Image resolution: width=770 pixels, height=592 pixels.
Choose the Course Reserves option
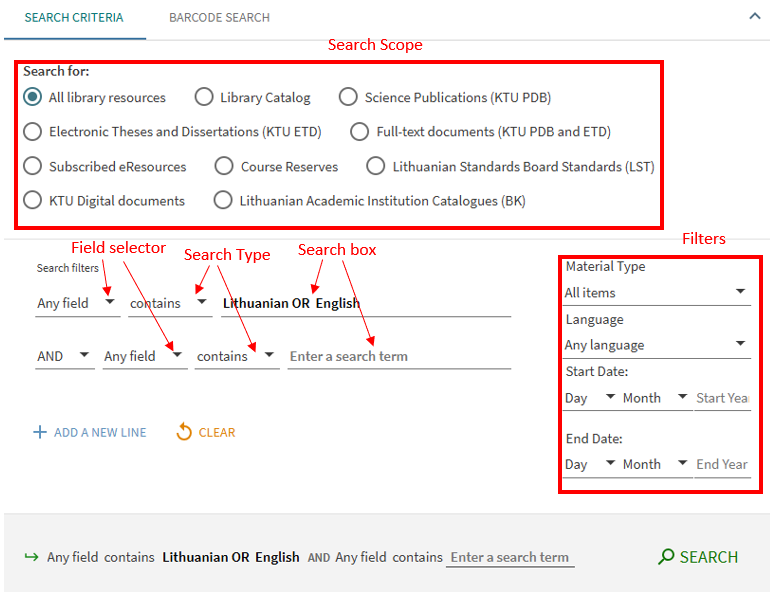[x=225, y=166]
